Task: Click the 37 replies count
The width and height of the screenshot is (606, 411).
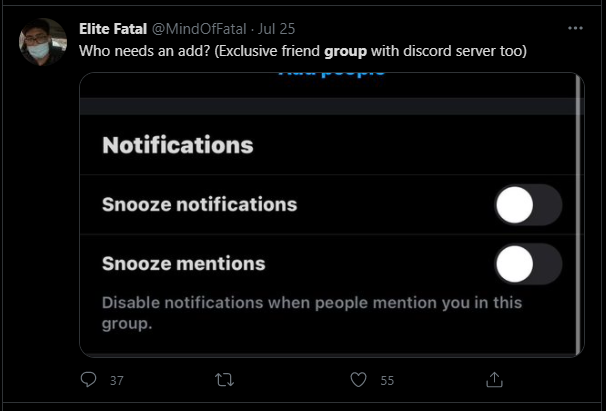Action: 116,381
